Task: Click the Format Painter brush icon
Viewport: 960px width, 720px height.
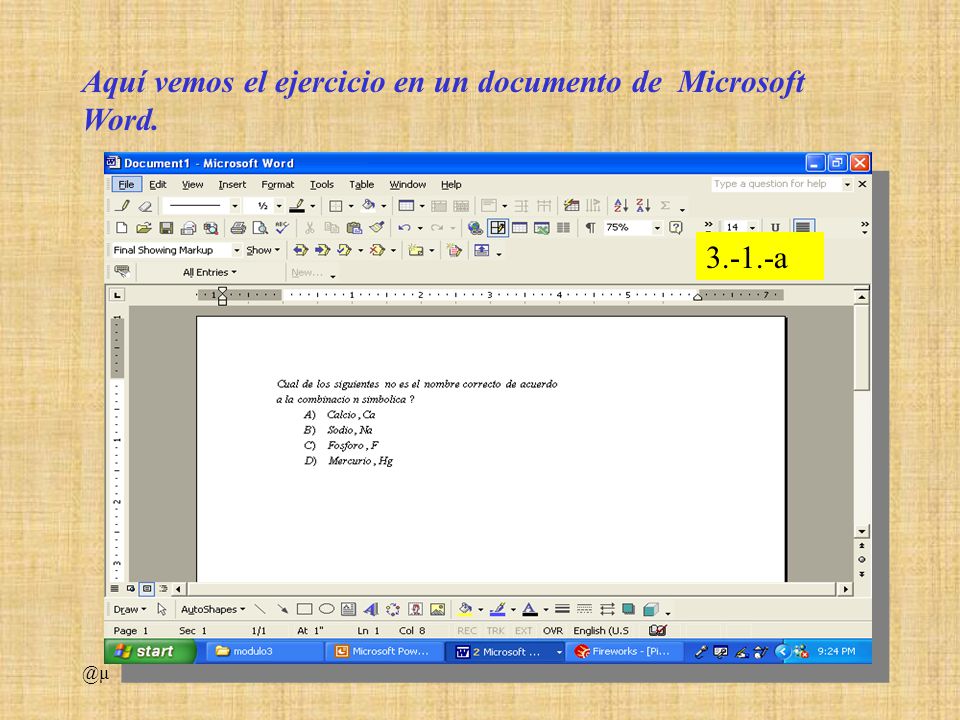Action: point(377,228)
